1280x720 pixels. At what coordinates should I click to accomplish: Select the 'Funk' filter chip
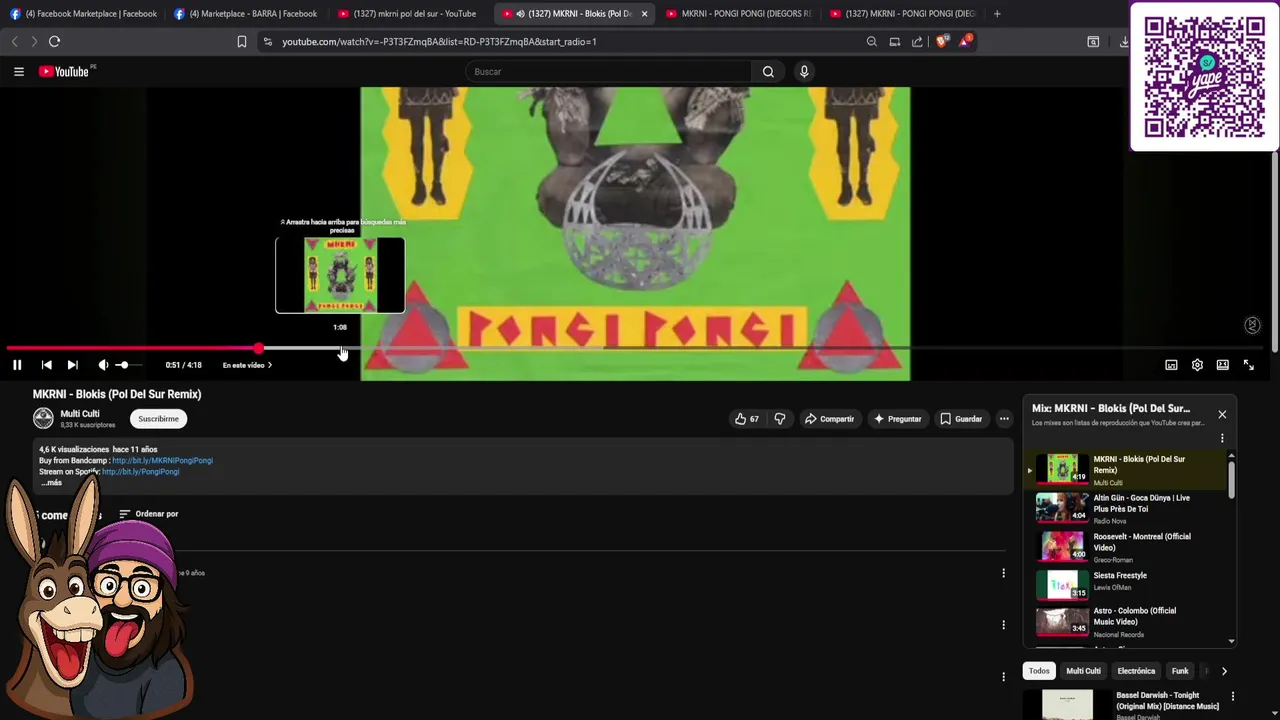[x=1180, y=671]
